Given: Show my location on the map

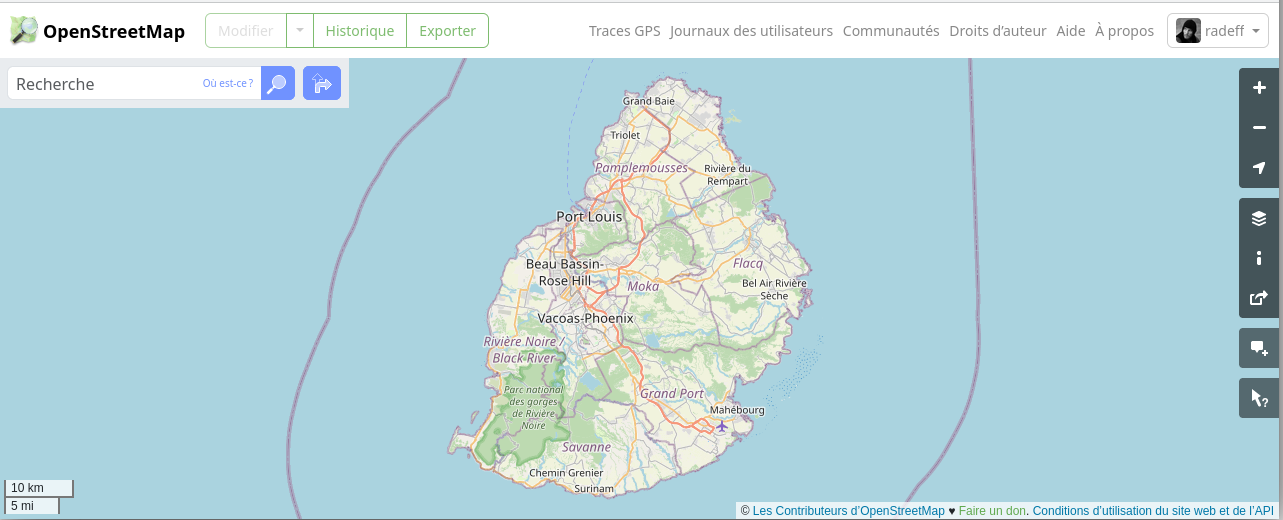Looking at the screenshot, I should [1259, 168].
